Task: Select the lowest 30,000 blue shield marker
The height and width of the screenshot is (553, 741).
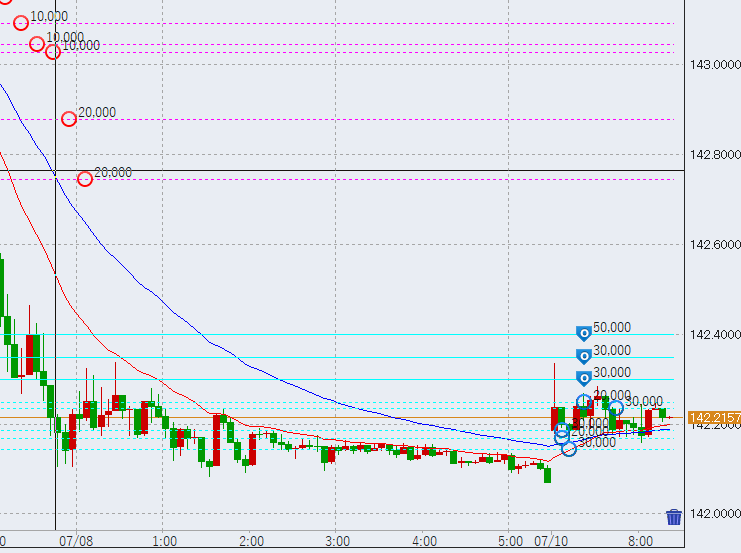Action: pos(583,378)
